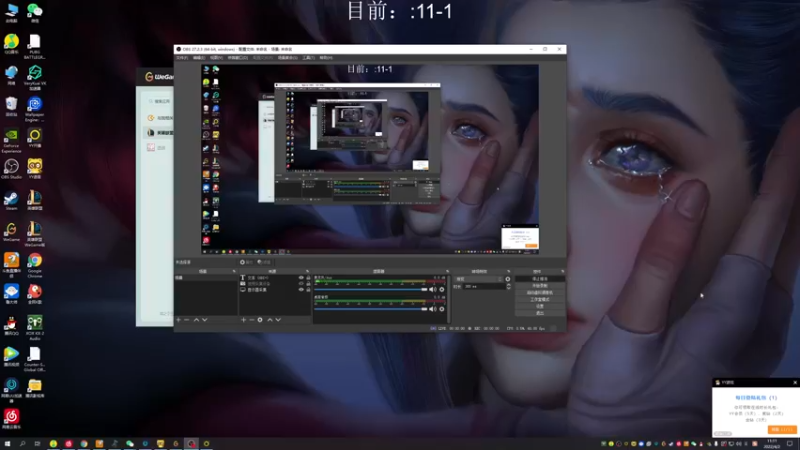Remove selected source with minus icon
The height and width of the screenshot is (450, 800).
tap(252, 319)
